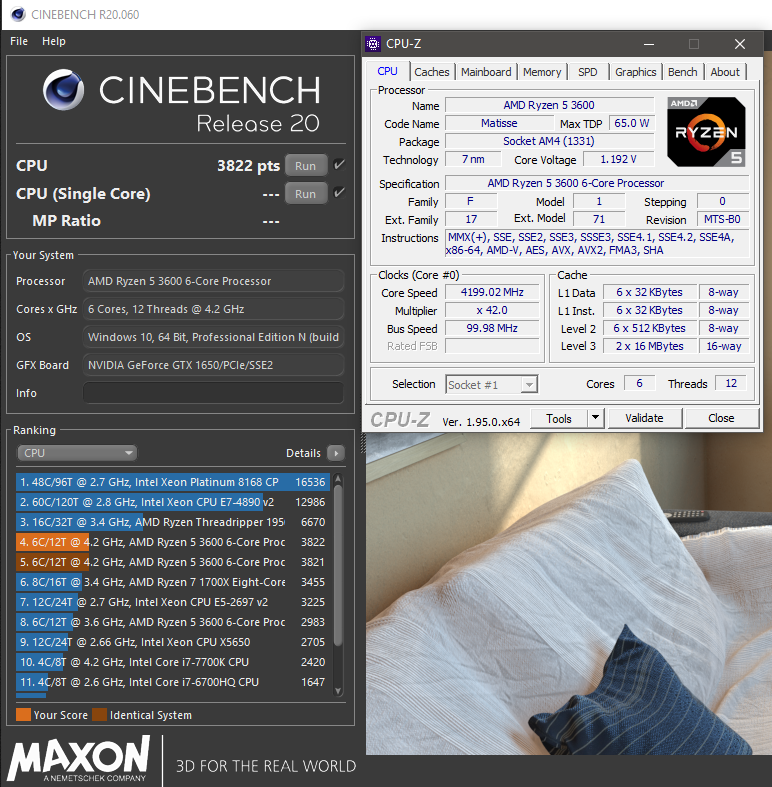Select ranking row Intel Xeon Platinum 8168

[x=173, y=482]
